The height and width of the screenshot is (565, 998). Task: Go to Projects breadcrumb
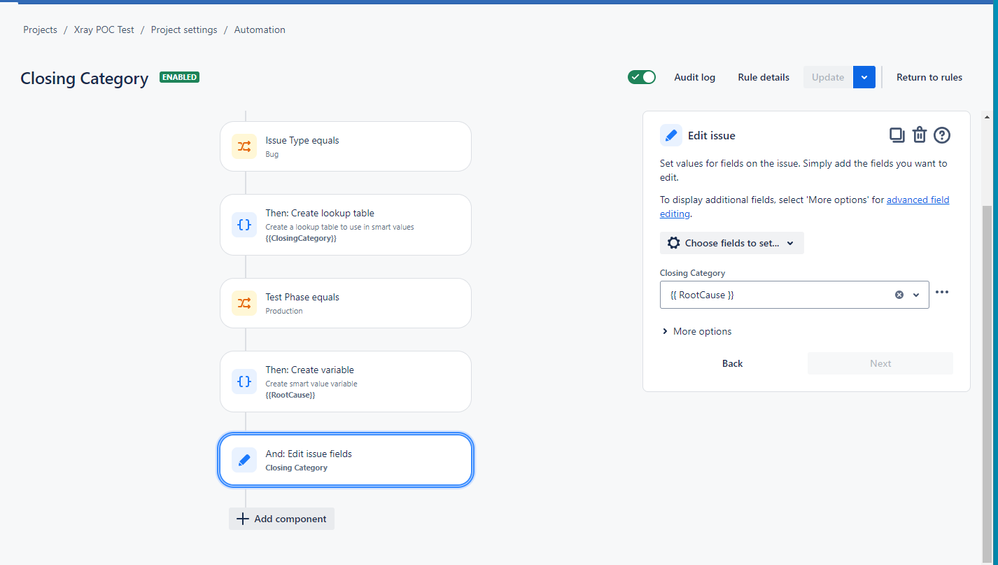tap(40, 30)
